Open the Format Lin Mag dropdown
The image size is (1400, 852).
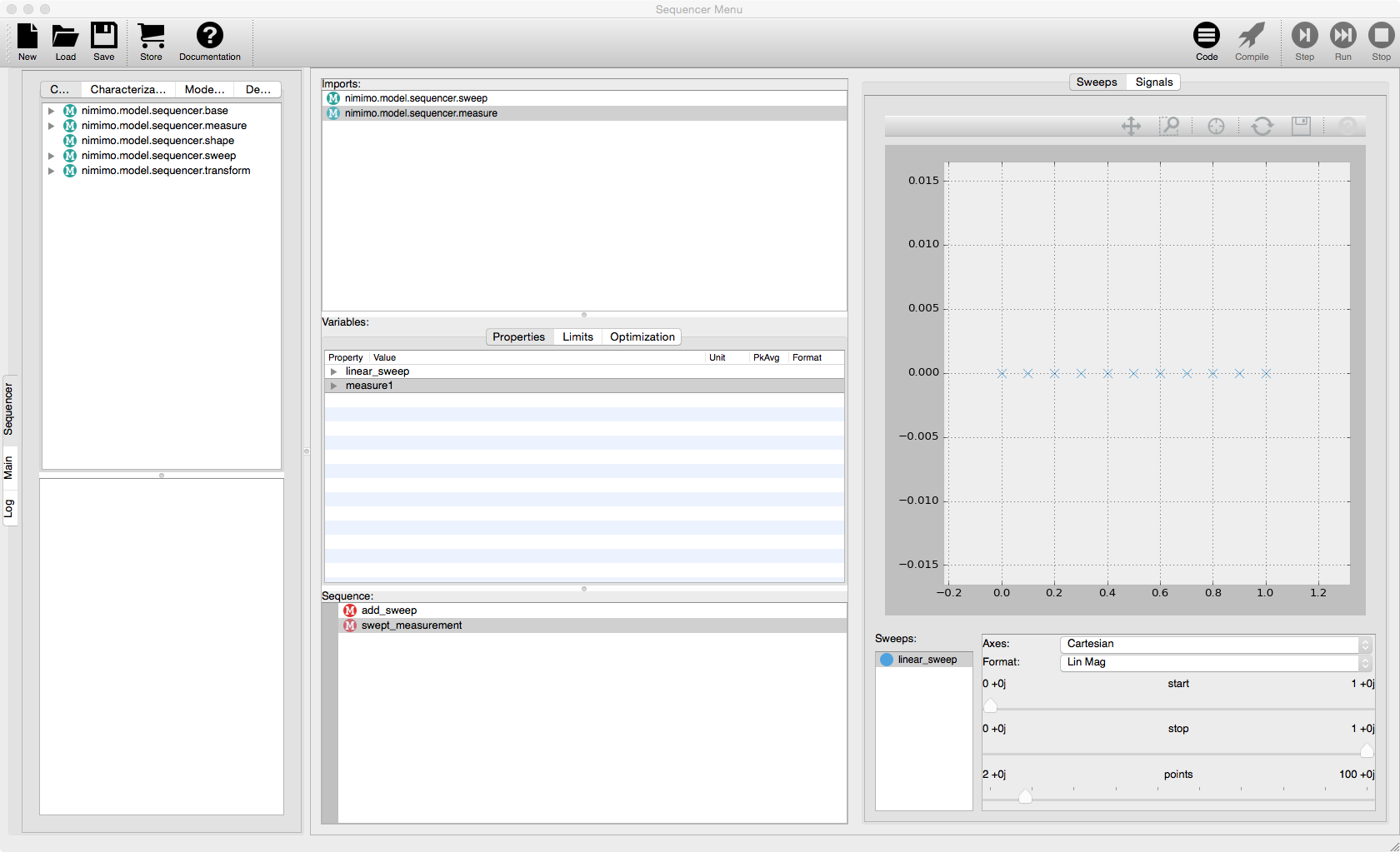[1215, 662]
